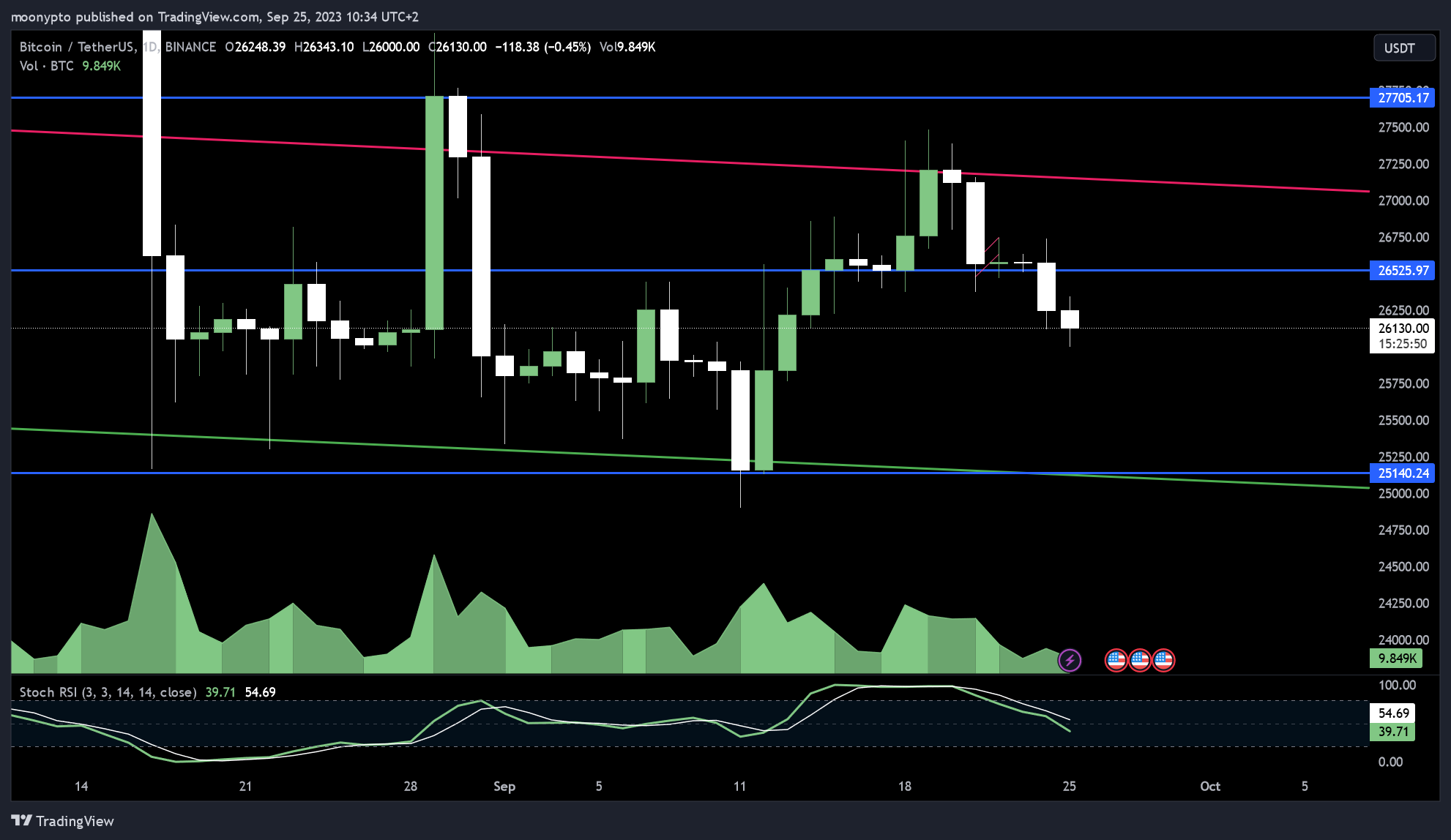Click the 25500.00 price axis label
Image resolution: width=1451 pixels, height=840 pixels.
tap(1403, 420)
